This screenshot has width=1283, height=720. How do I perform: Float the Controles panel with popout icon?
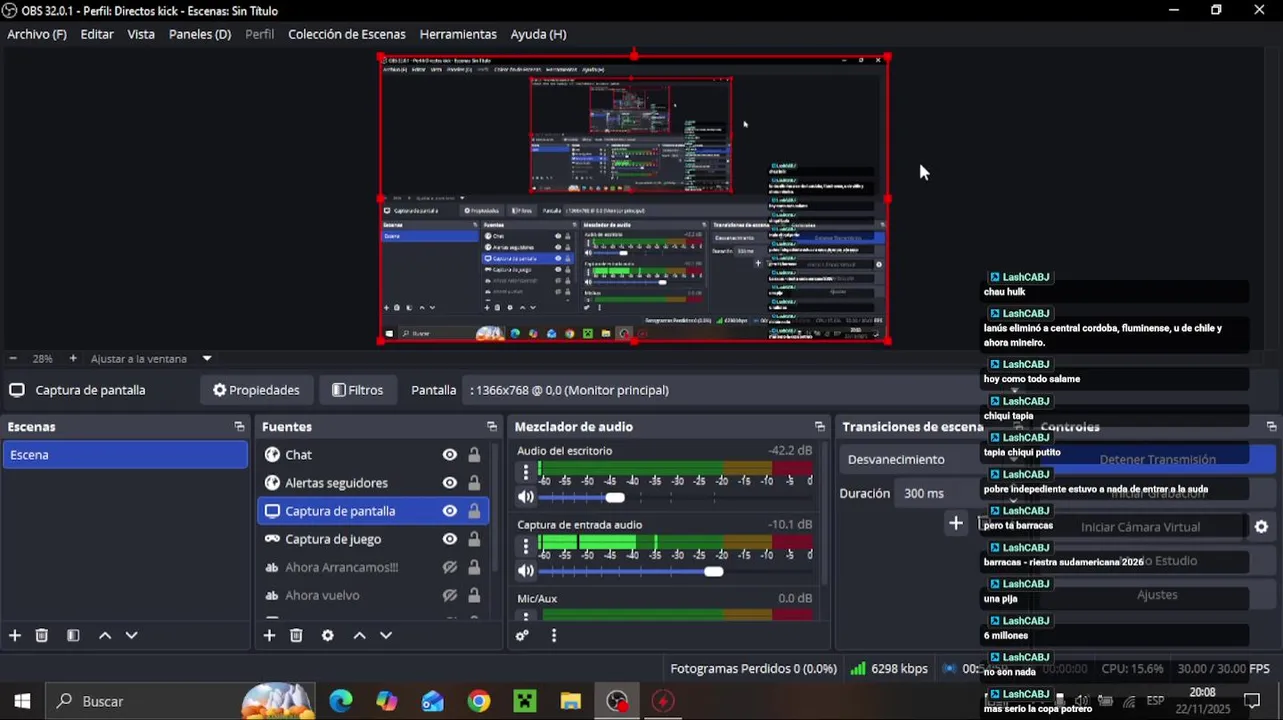1271,427
